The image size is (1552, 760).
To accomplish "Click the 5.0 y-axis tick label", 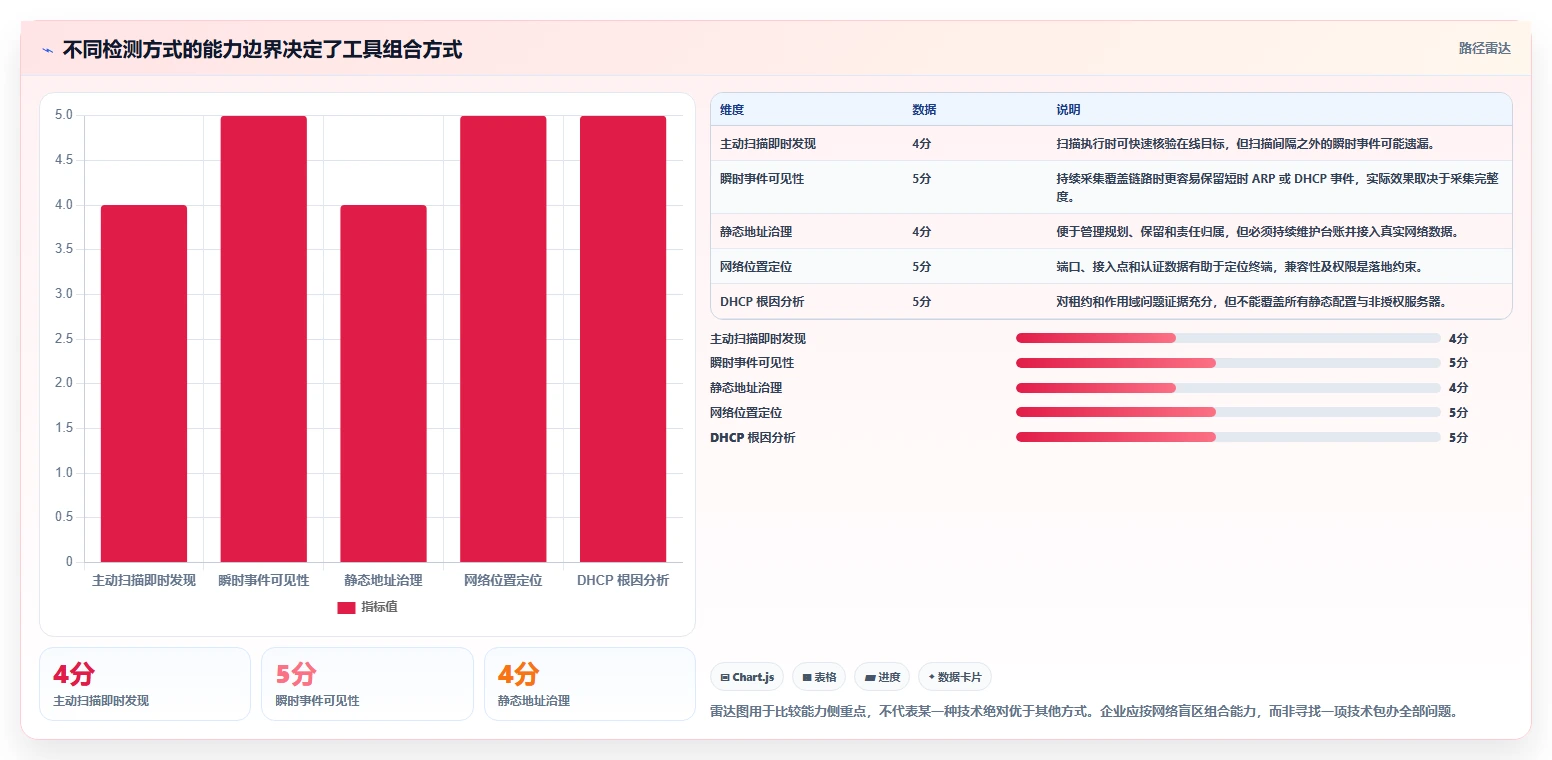I will click(x=63, y=115).
